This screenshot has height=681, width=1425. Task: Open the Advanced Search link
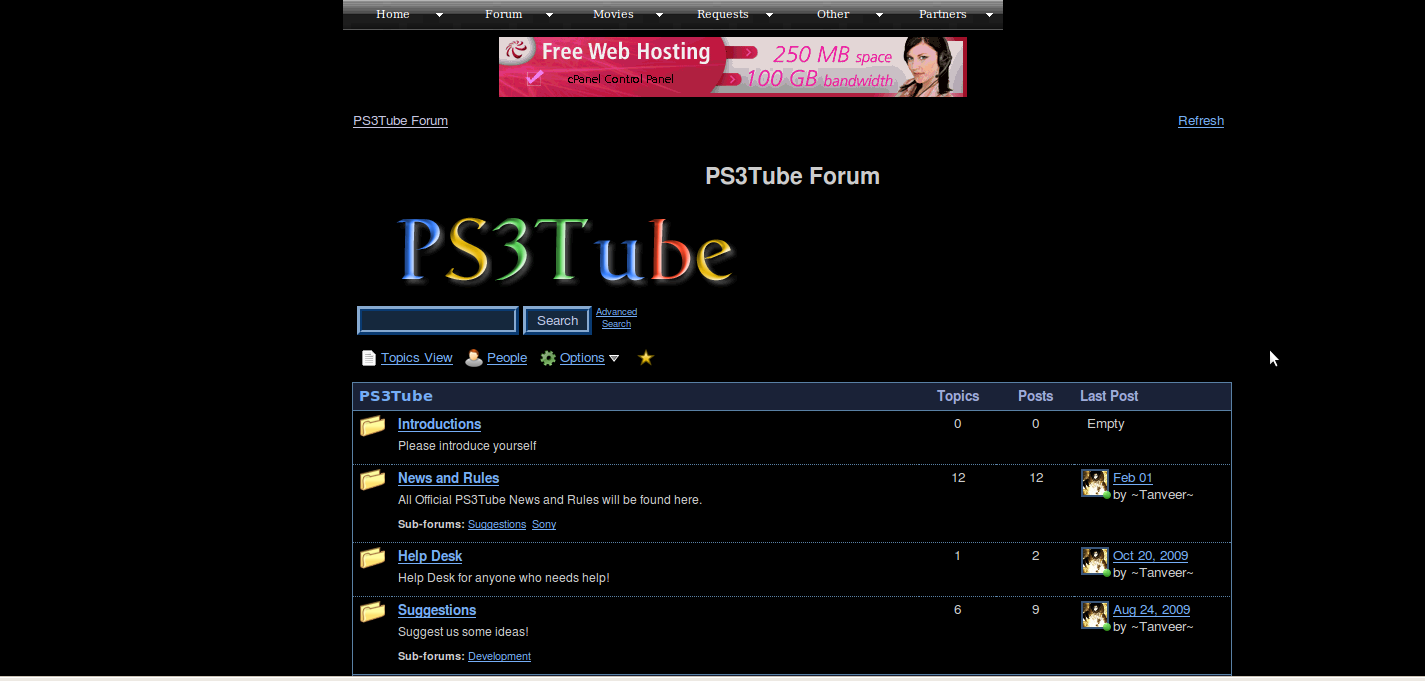616,318
